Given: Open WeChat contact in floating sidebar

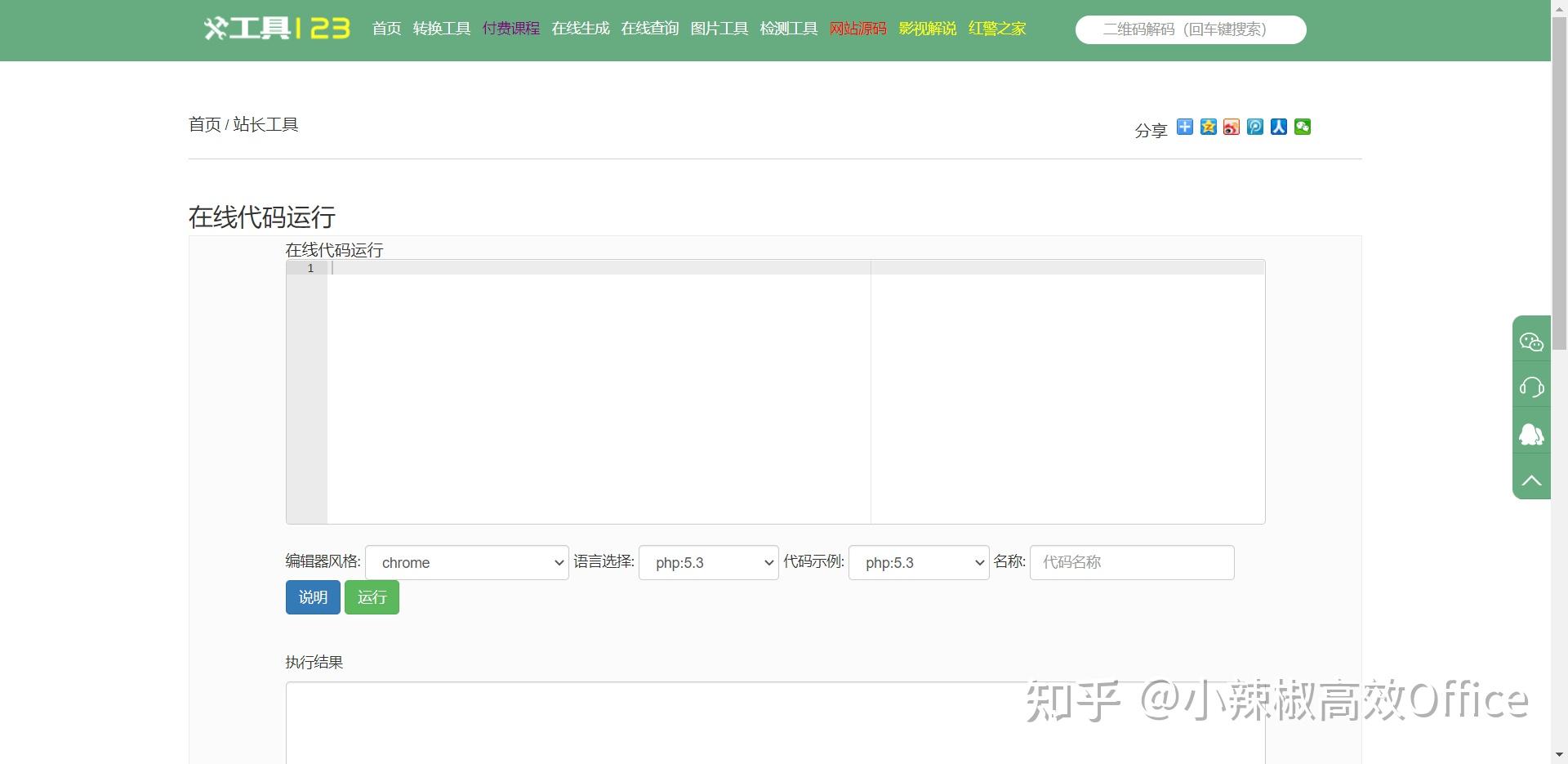Looking at the screenshot, I should point(1531,341).
